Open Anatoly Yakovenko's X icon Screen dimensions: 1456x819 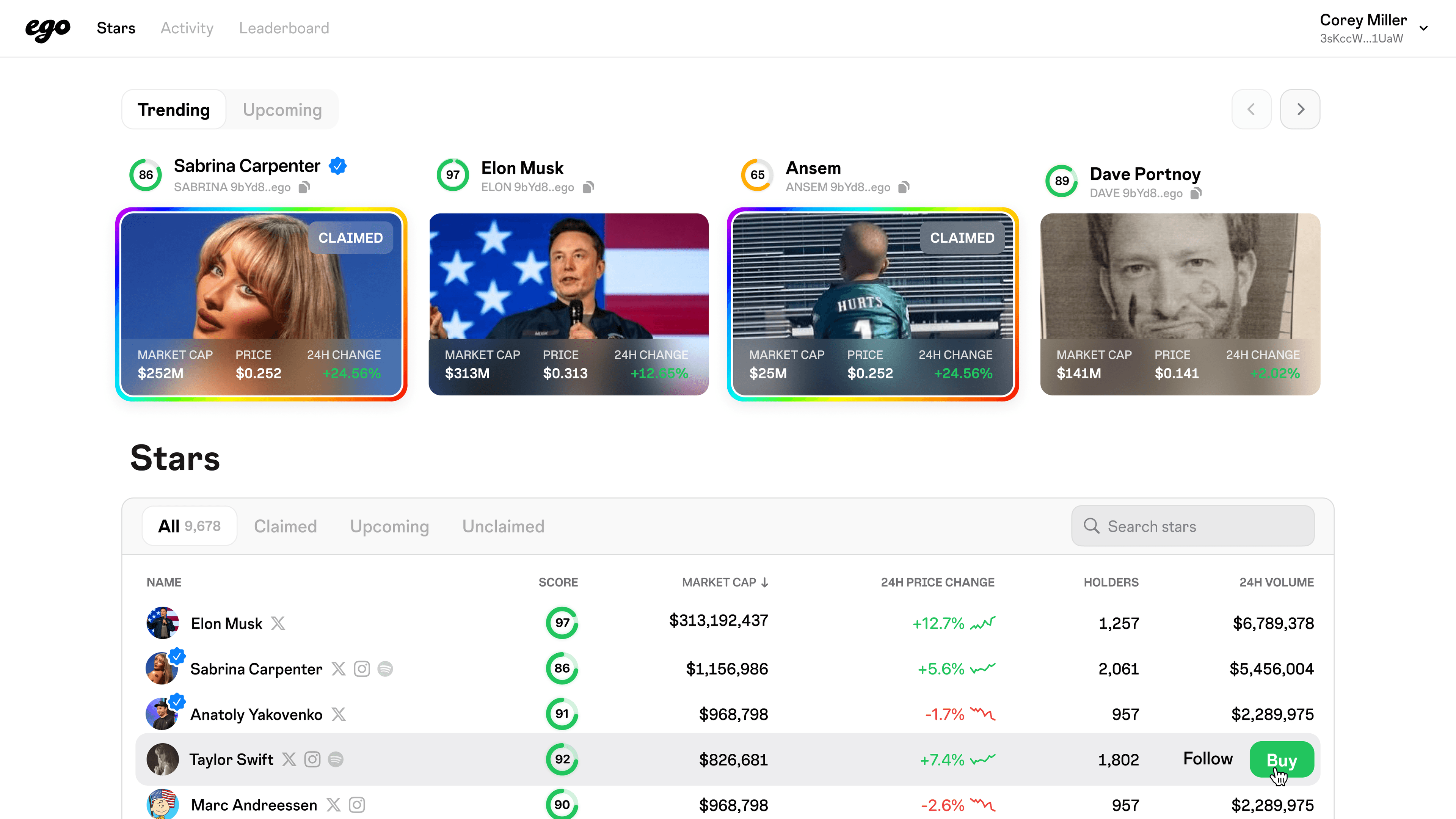[339, 714]
